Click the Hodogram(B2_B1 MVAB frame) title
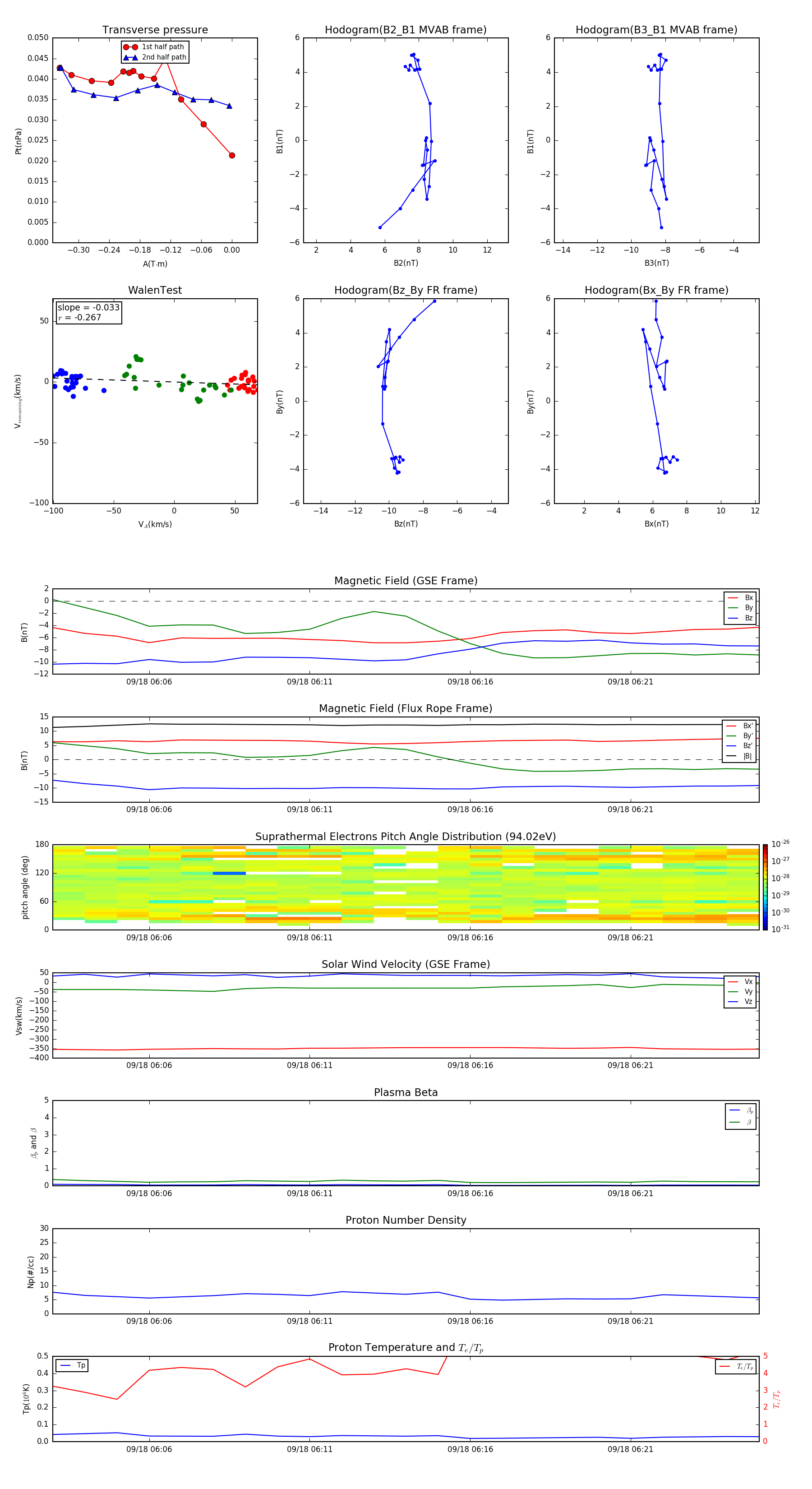 coord(406,30)
